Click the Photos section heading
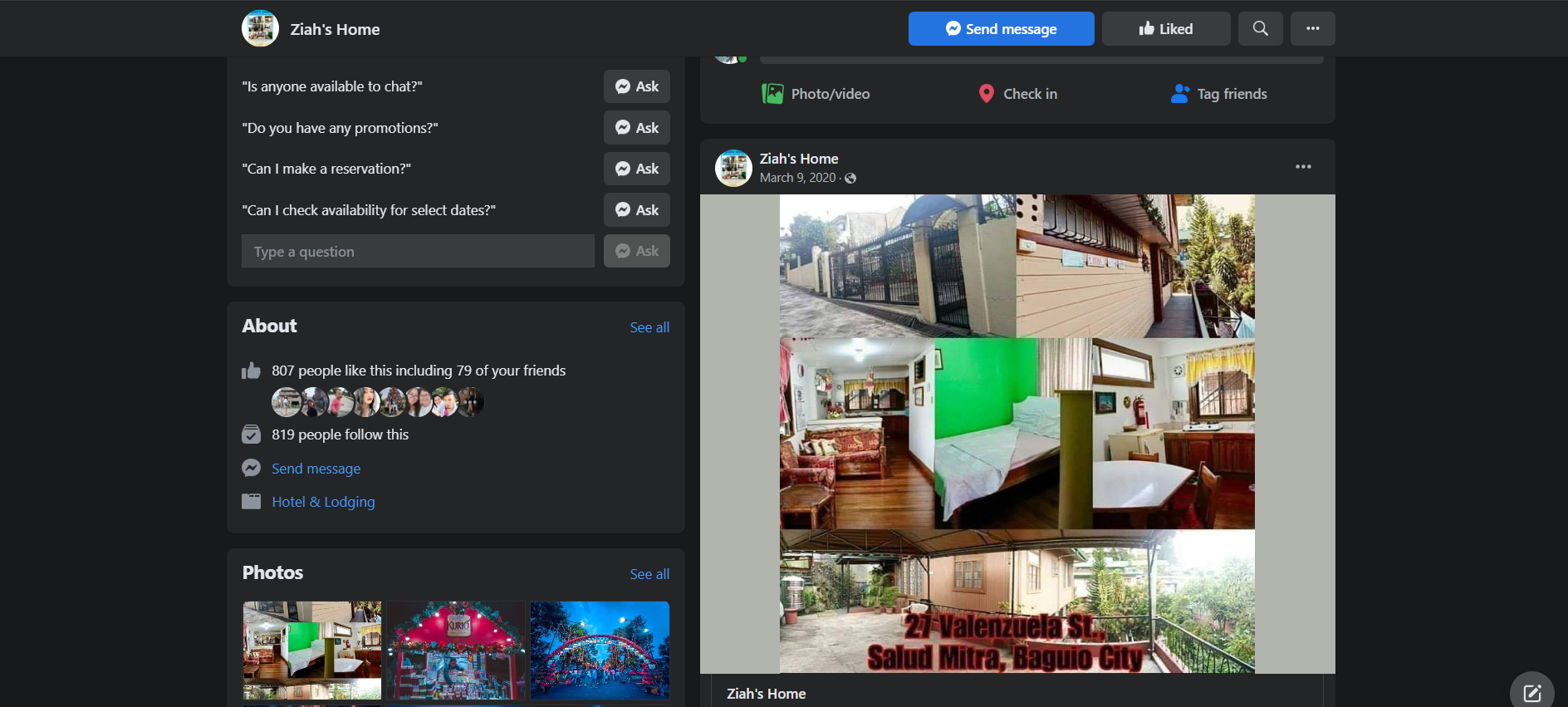This screenshot has height=707, width=1568. click(272, 572)
